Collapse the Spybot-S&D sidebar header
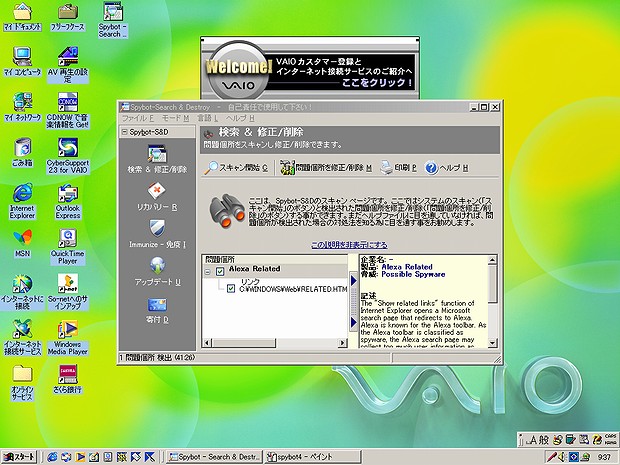 (124, 132)
